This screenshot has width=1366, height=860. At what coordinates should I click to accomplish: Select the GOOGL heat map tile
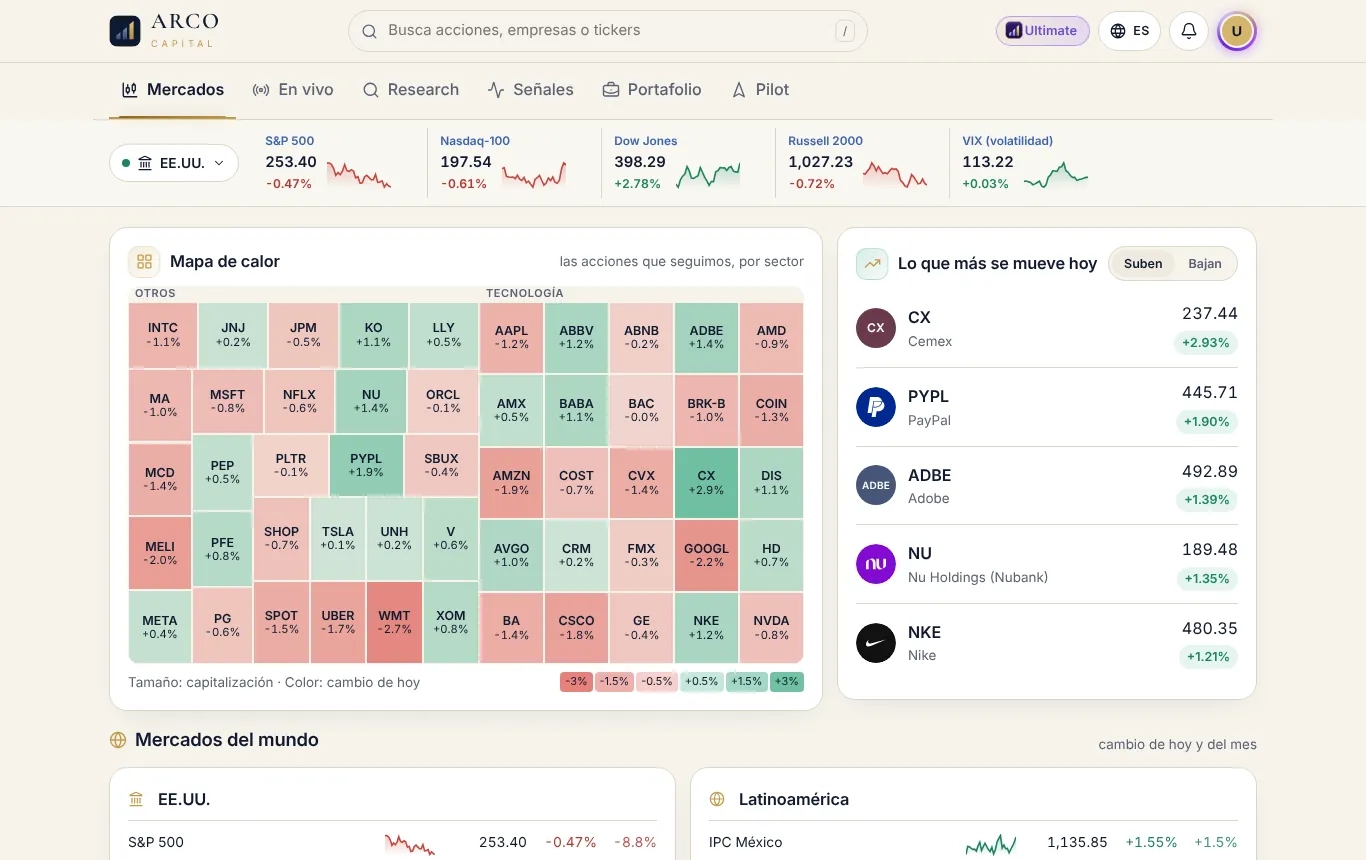point(706,555)
